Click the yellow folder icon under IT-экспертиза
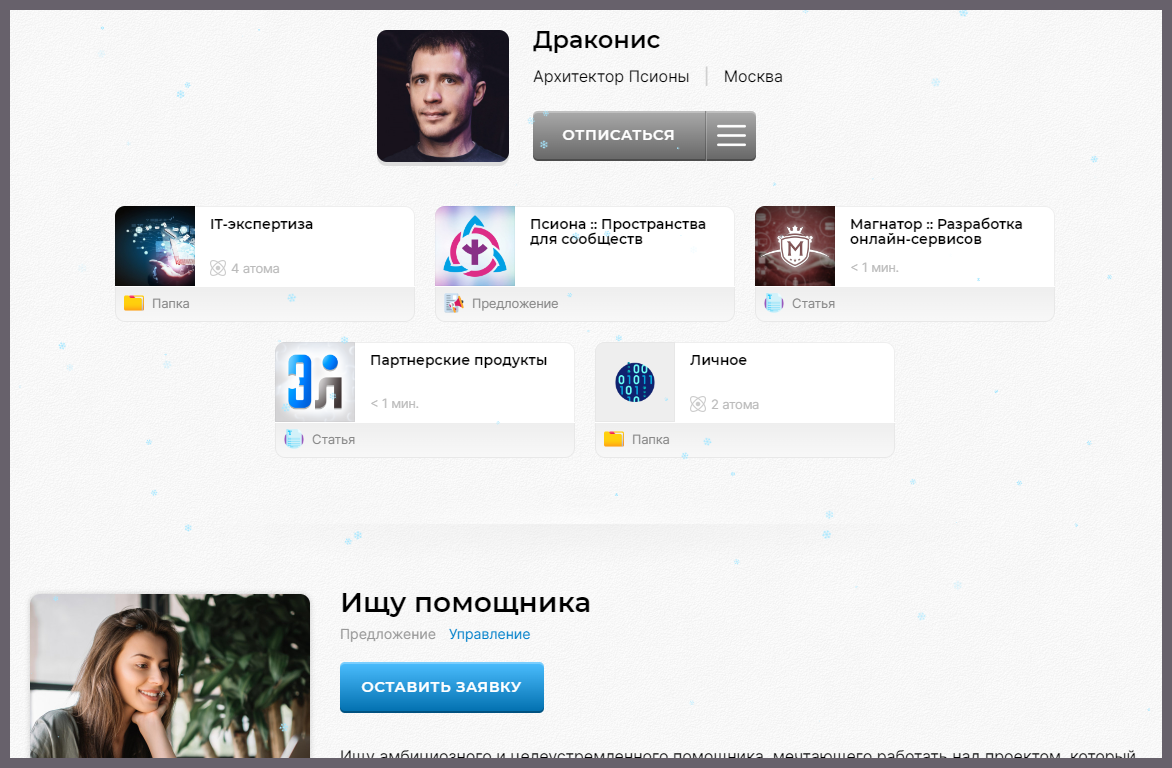Viewport: 1172px width, 768px height. [x=134, y=303]
